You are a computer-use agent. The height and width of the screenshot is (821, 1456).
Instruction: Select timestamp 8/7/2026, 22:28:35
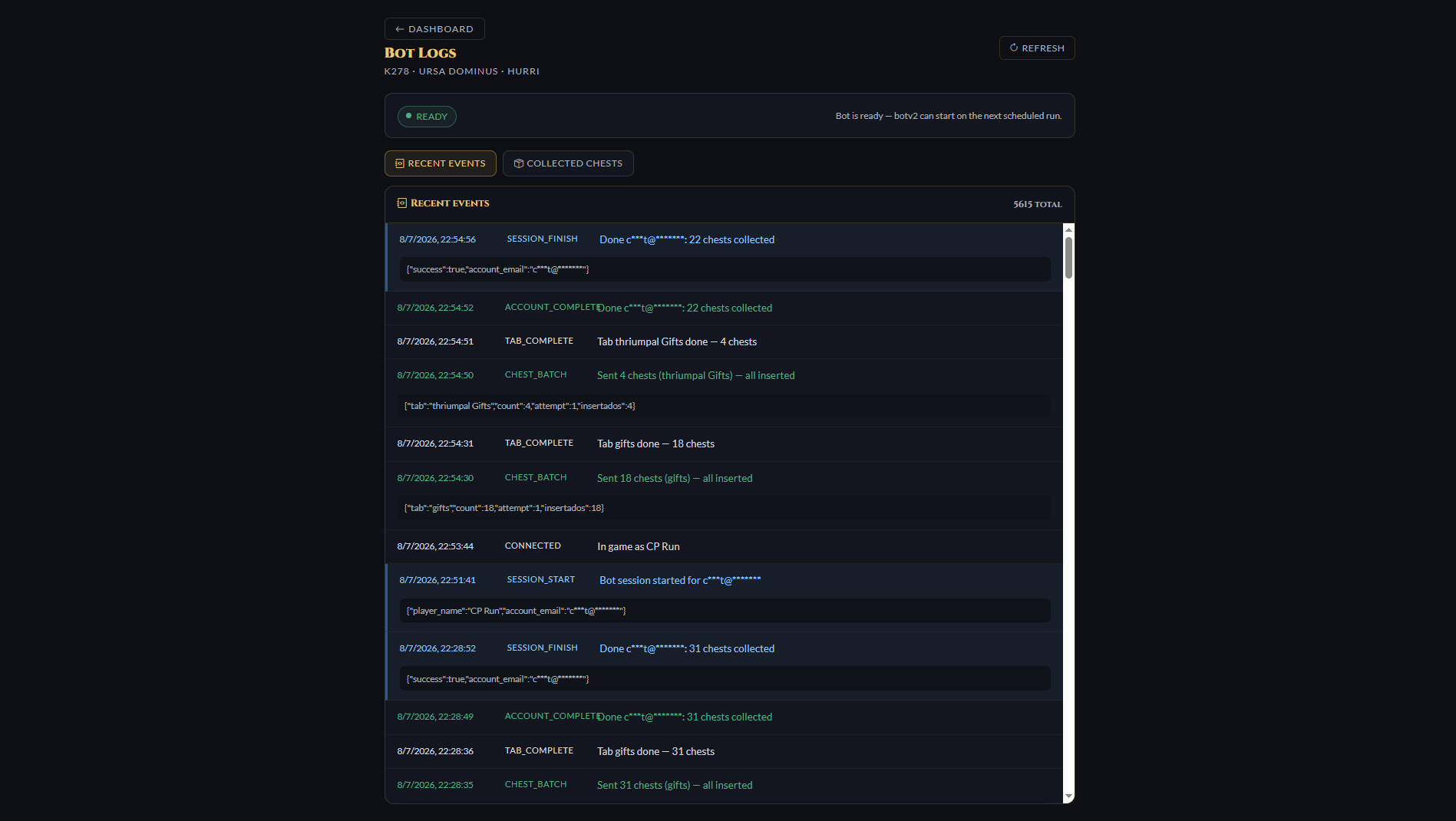(435, 785)
